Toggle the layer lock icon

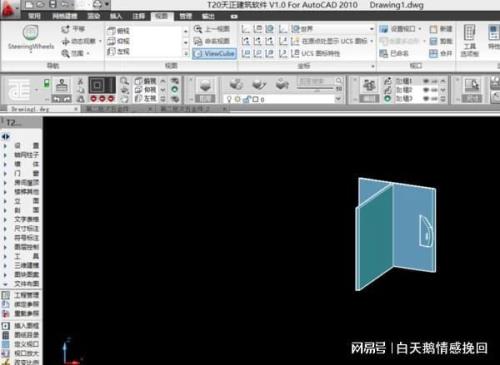click(x=247, y=99)
